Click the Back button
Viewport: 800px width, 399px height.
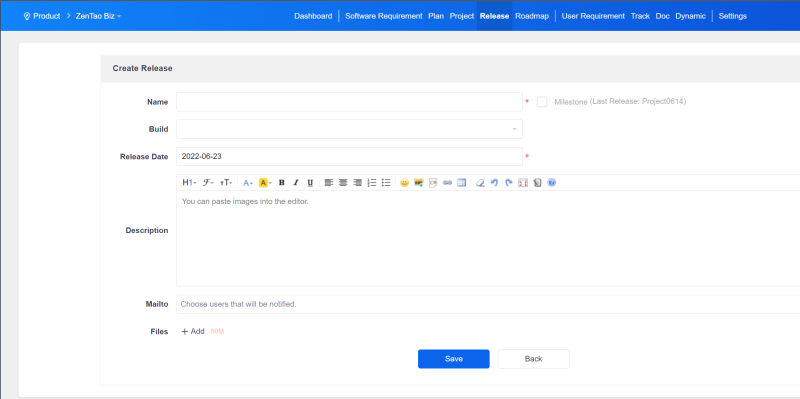533,359
